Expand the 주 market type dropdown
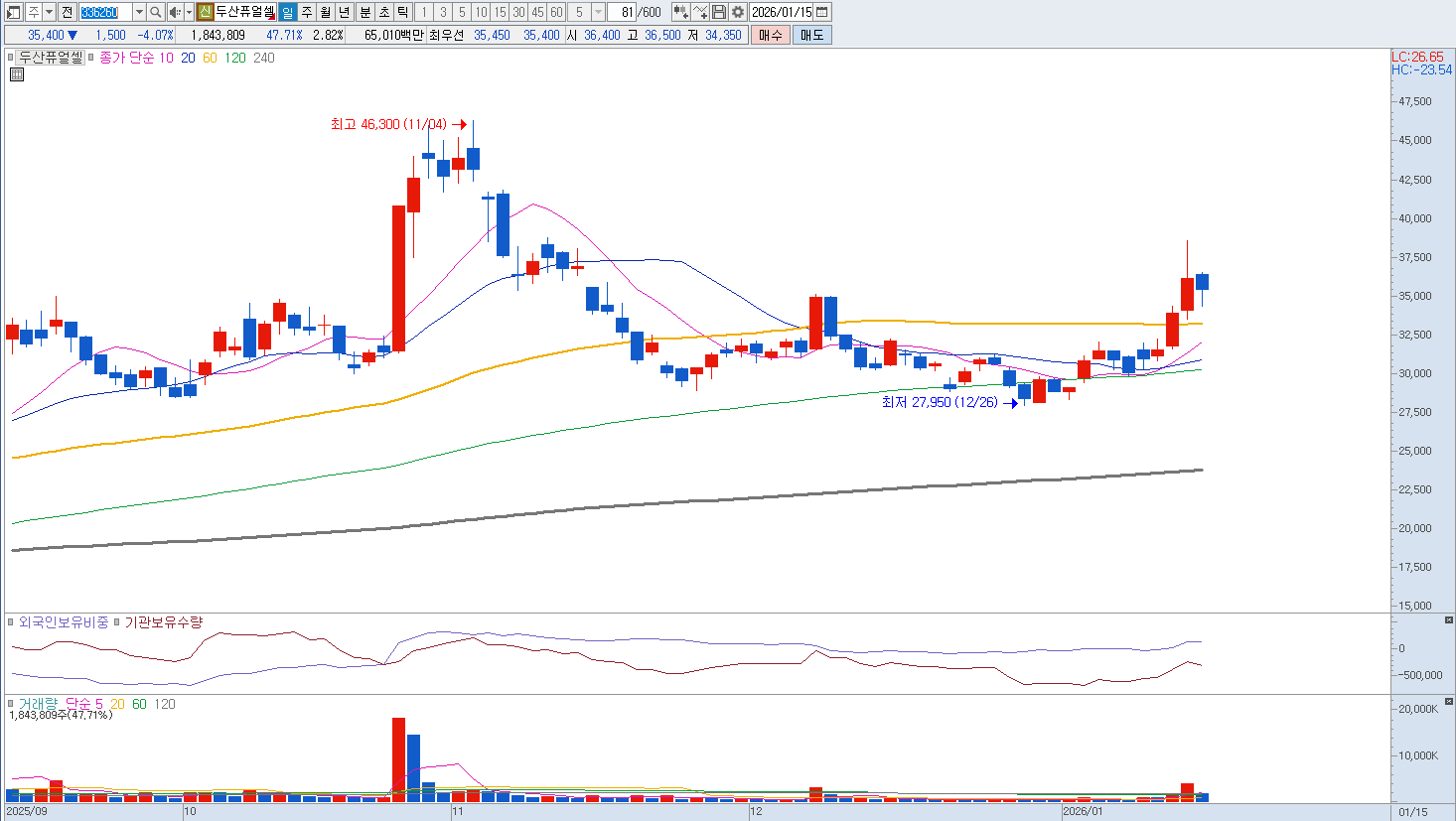Viewport: 1456px width, 821px height. coord(49,12)
